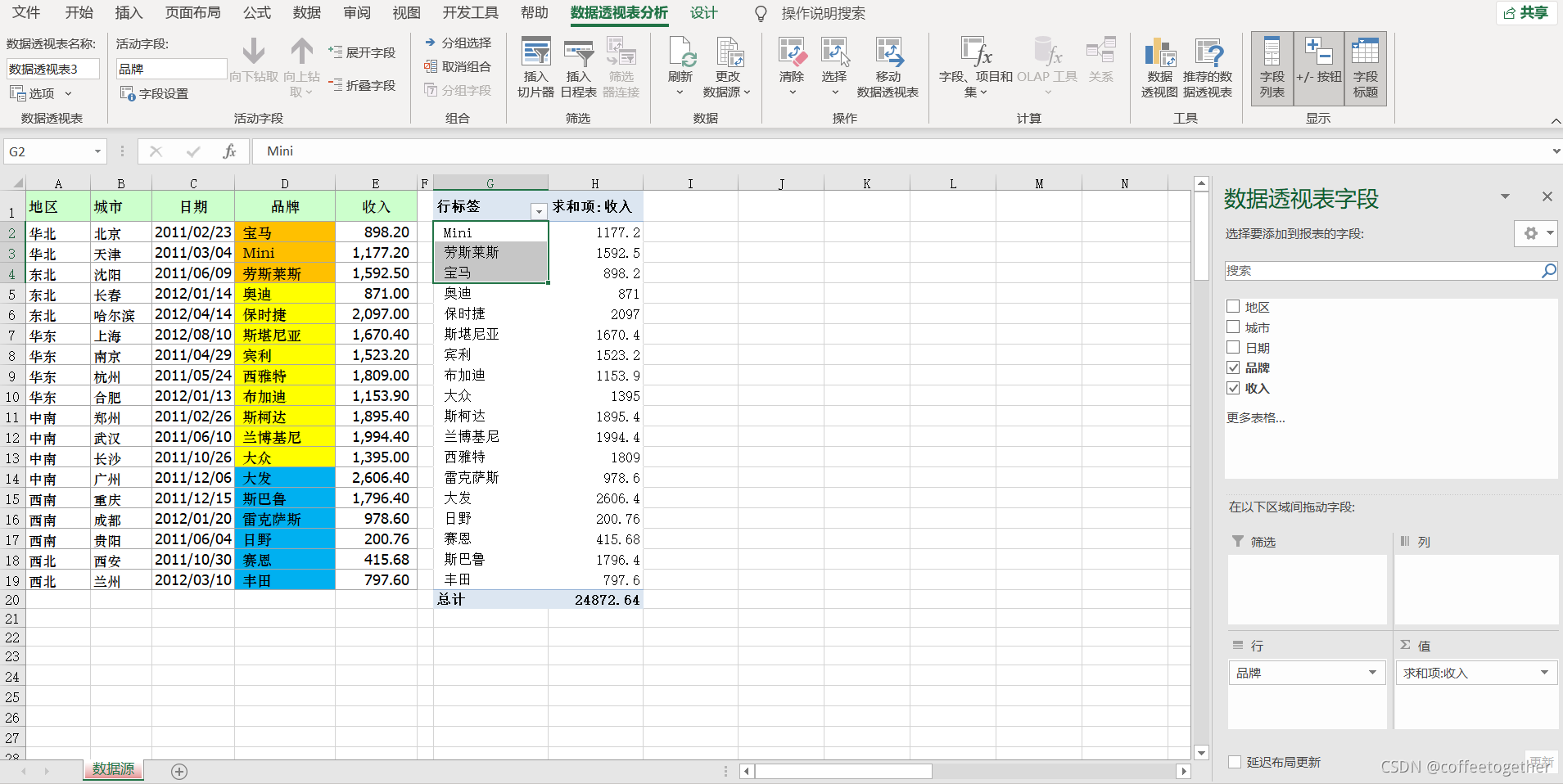Click the vertical scrollbar down arrow

coord(1201,753)
